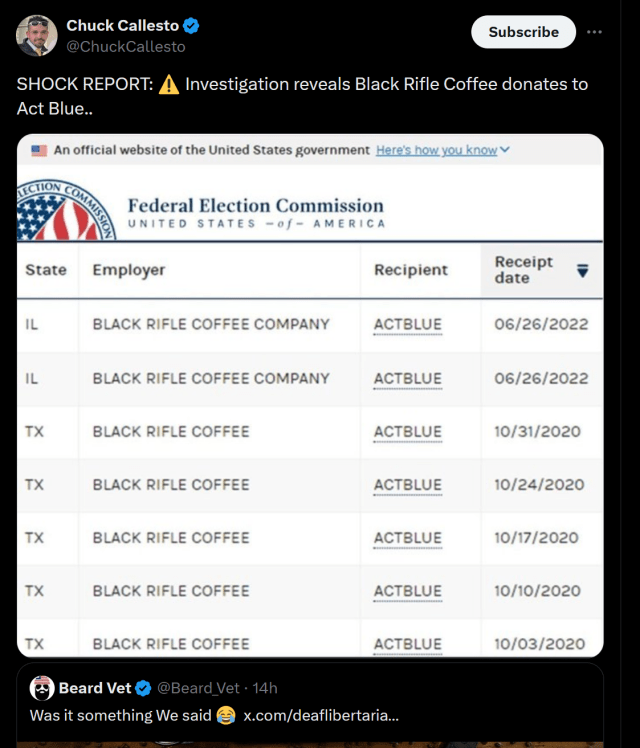Subscribe to Chuck Callesto
Image resolution: width=640 pixels, height=748 pixels.
pos(523,32)
